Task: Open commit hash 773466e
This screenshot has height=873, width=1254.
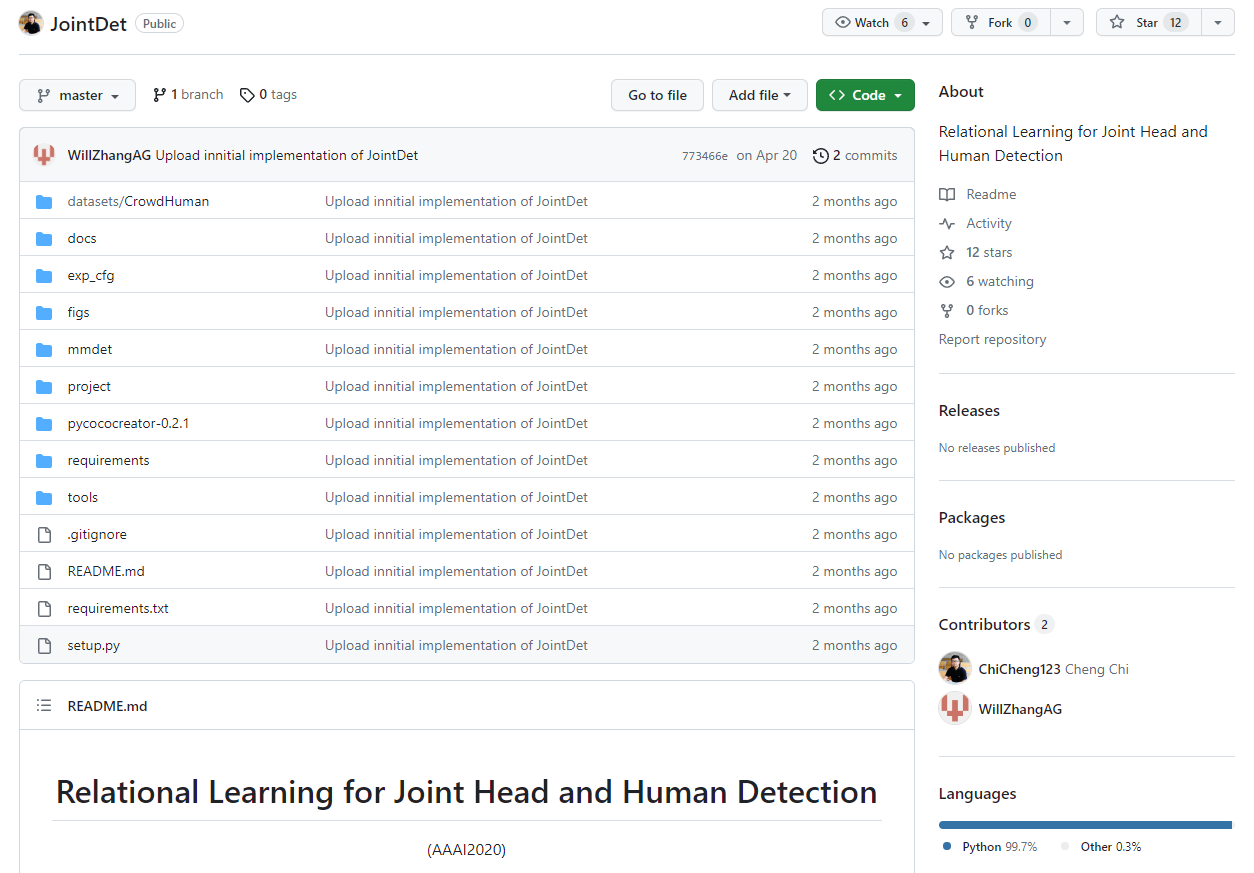Action: point(705,156)
